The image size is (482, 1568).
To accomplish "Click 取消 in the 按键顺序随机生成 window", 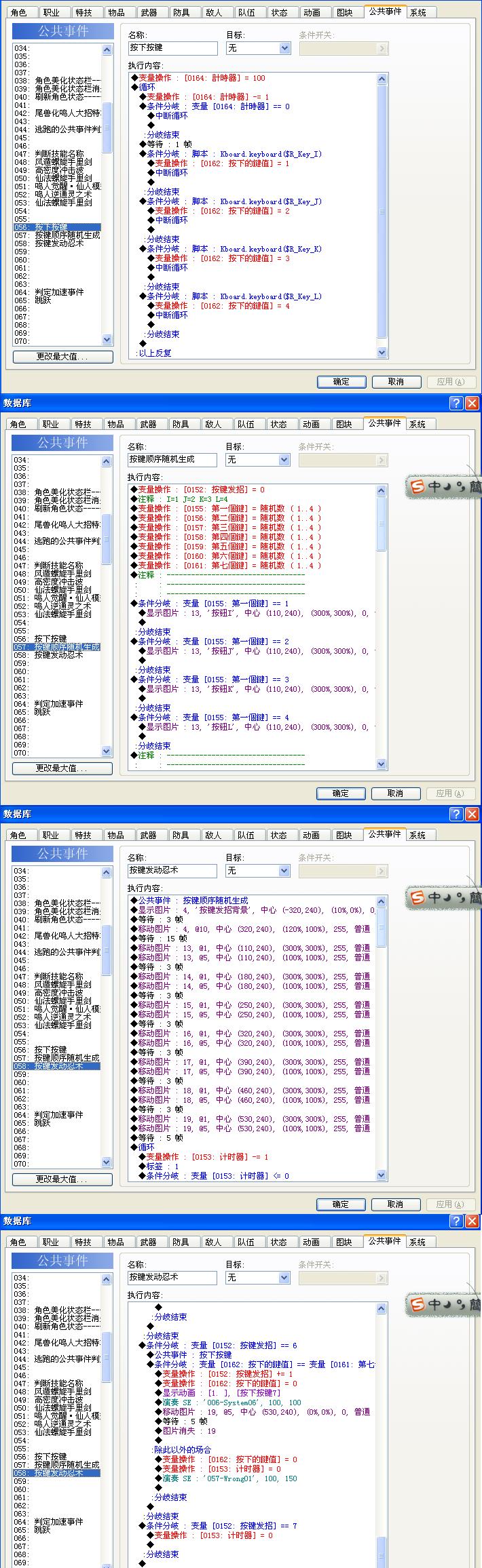I will pyautogui.click(x=395, y=793).
